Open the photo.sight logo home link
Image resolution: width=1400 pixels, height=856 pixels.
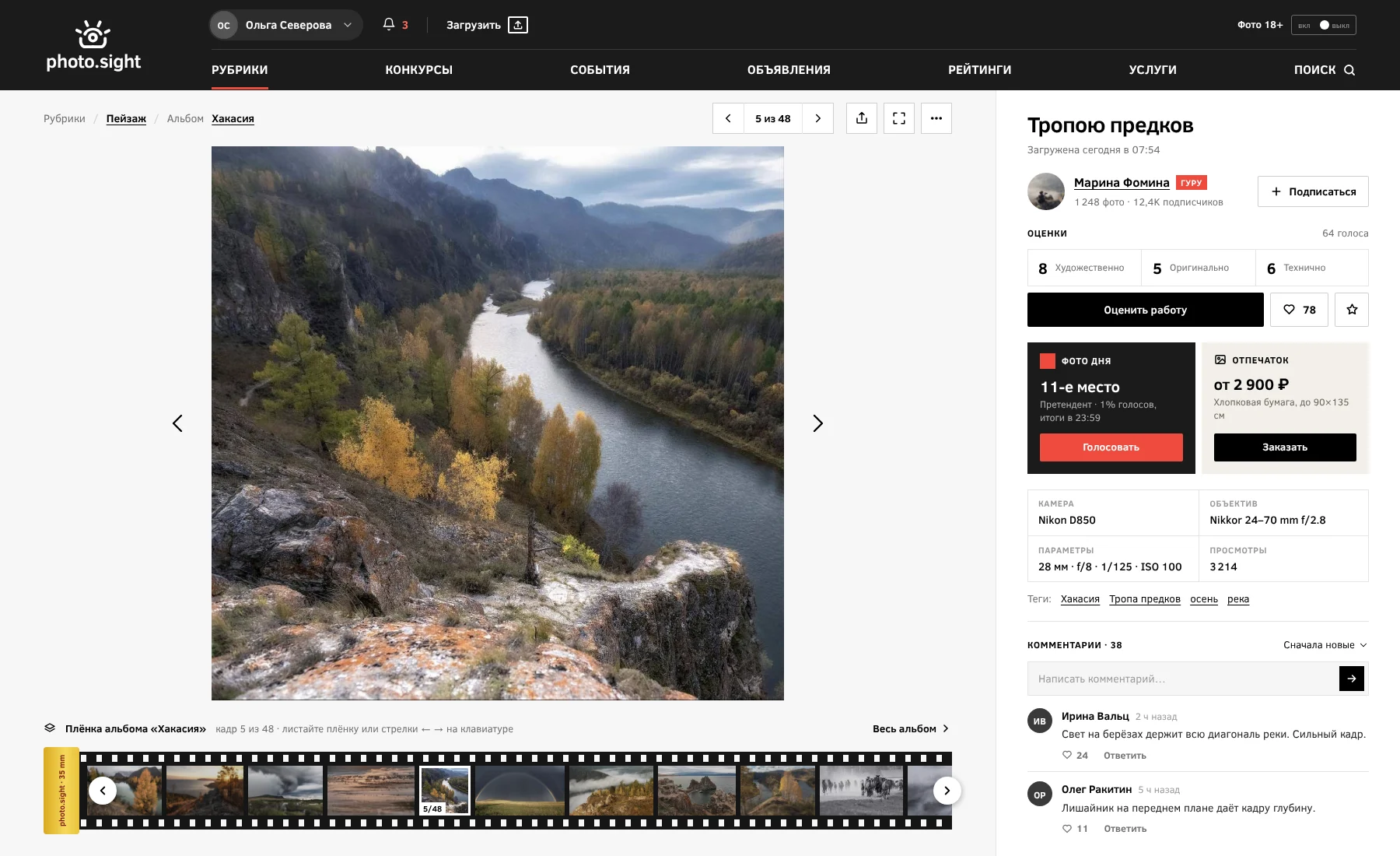tap(93, 45)
